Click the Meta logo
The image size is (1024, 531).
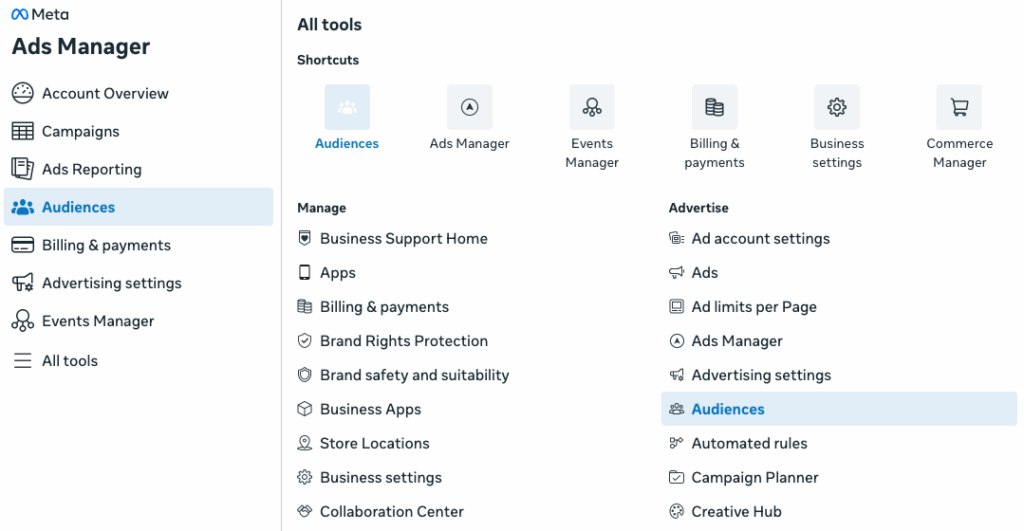pyautogui.click(x=40, y=14)
